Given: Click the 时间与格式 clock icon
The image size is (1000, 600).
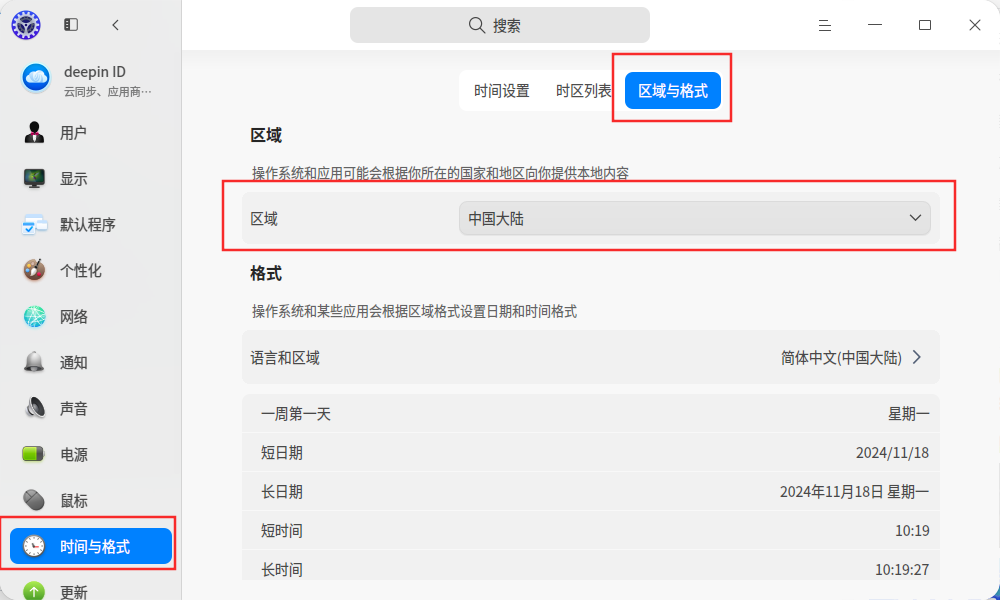Looking at the screenshot, I should click(x=34, y=546).
